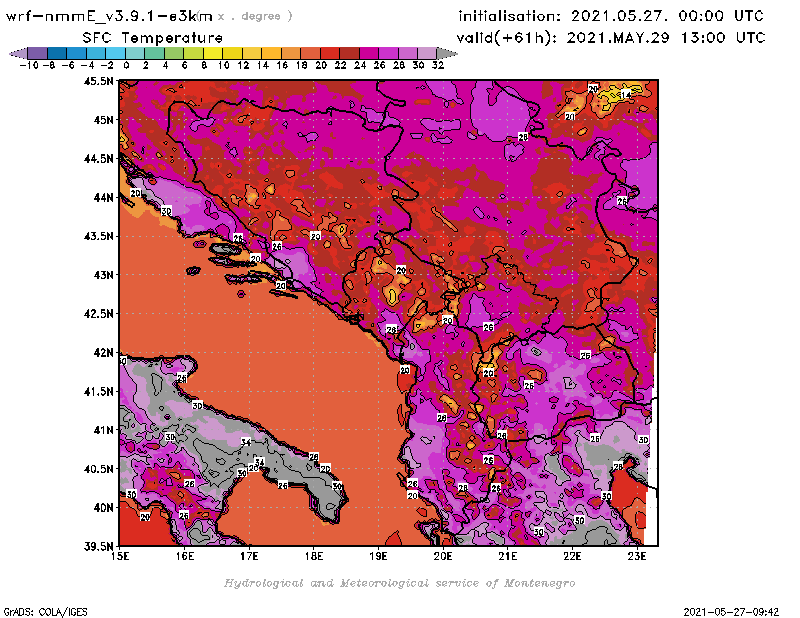Click the latitude label 41.5N
This screenshot has height=618, width=800.
(x=98, y=391)
